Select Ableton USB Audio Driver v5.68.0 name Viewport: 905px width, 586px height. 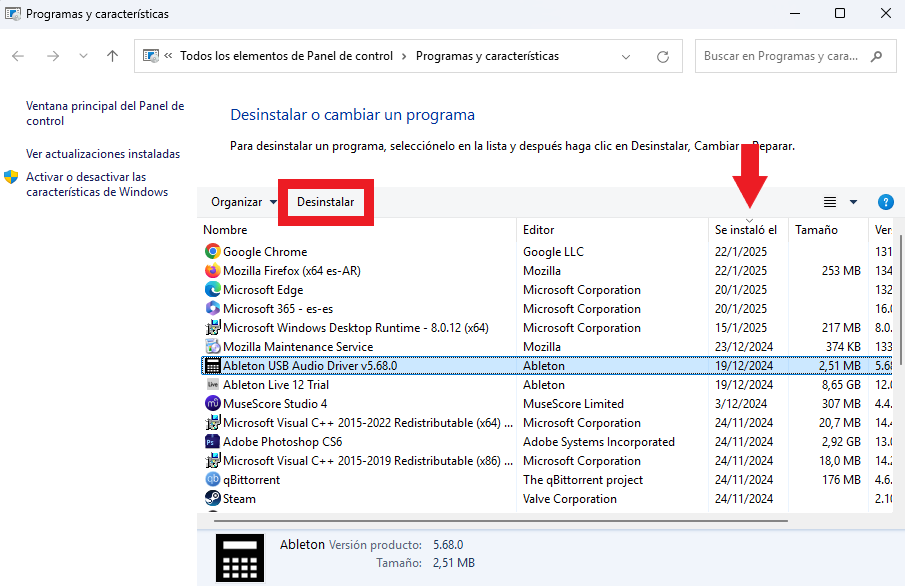[x=310, y=366]
